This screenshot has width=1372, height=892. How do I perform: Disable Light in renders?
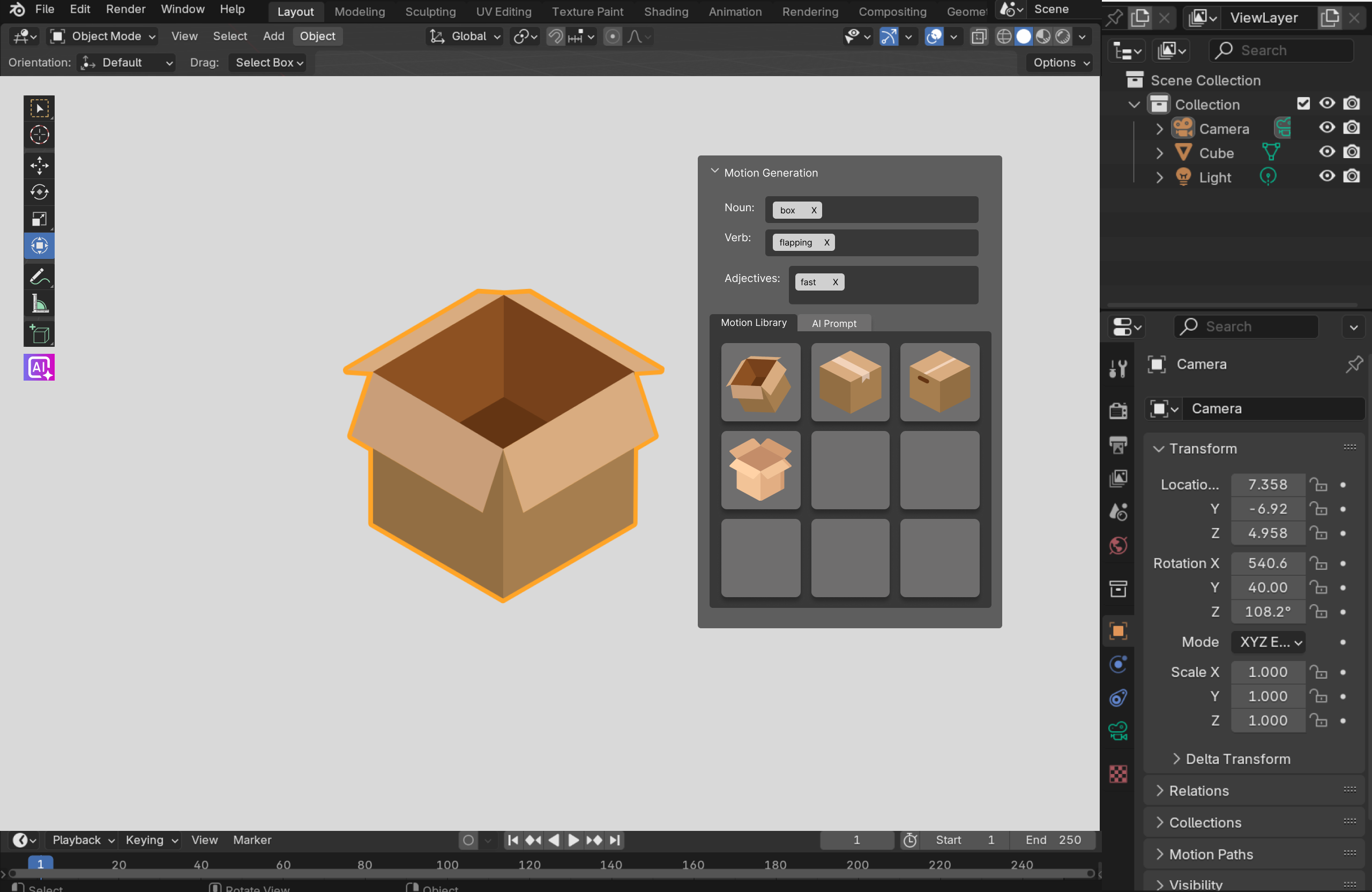1351,176
